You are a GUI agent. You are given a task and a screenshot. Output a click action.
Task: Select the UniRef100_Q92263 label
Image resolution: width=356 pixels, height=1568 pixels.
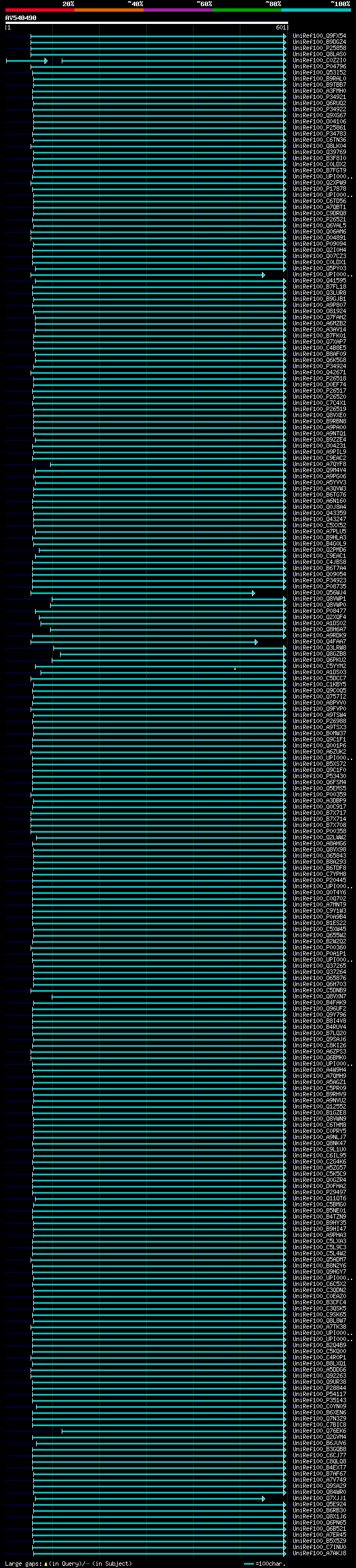tap(319, 1376)
